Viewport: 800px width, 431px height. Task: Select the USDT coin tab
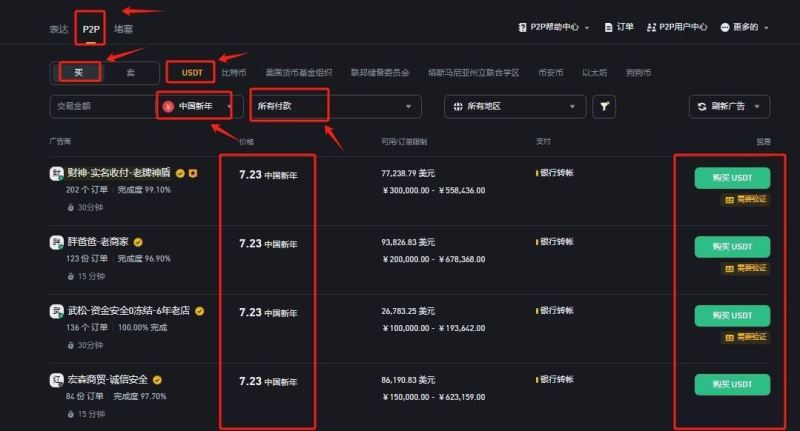click(x=192, y=72)
